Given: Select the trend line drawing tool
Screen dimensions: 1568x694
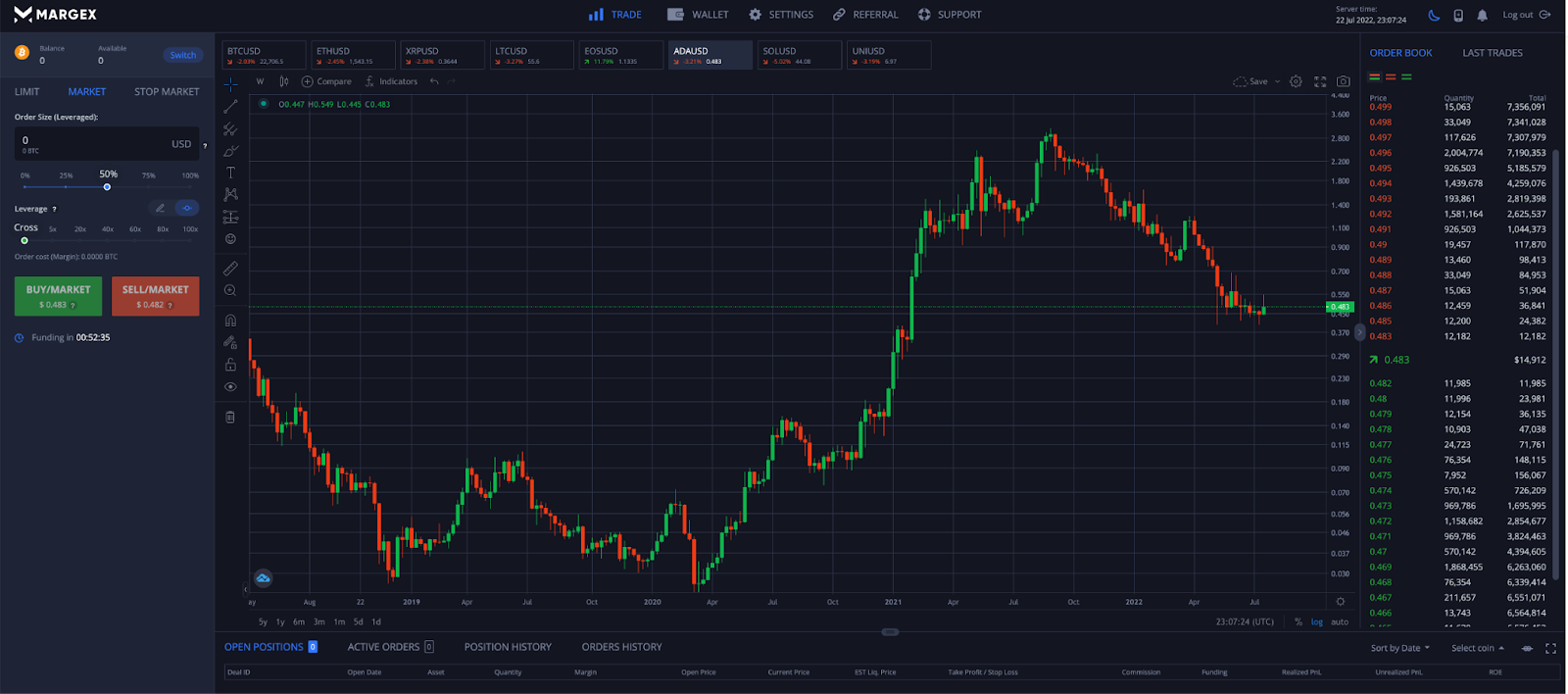Looking at the screenshot, I should 230,106.
